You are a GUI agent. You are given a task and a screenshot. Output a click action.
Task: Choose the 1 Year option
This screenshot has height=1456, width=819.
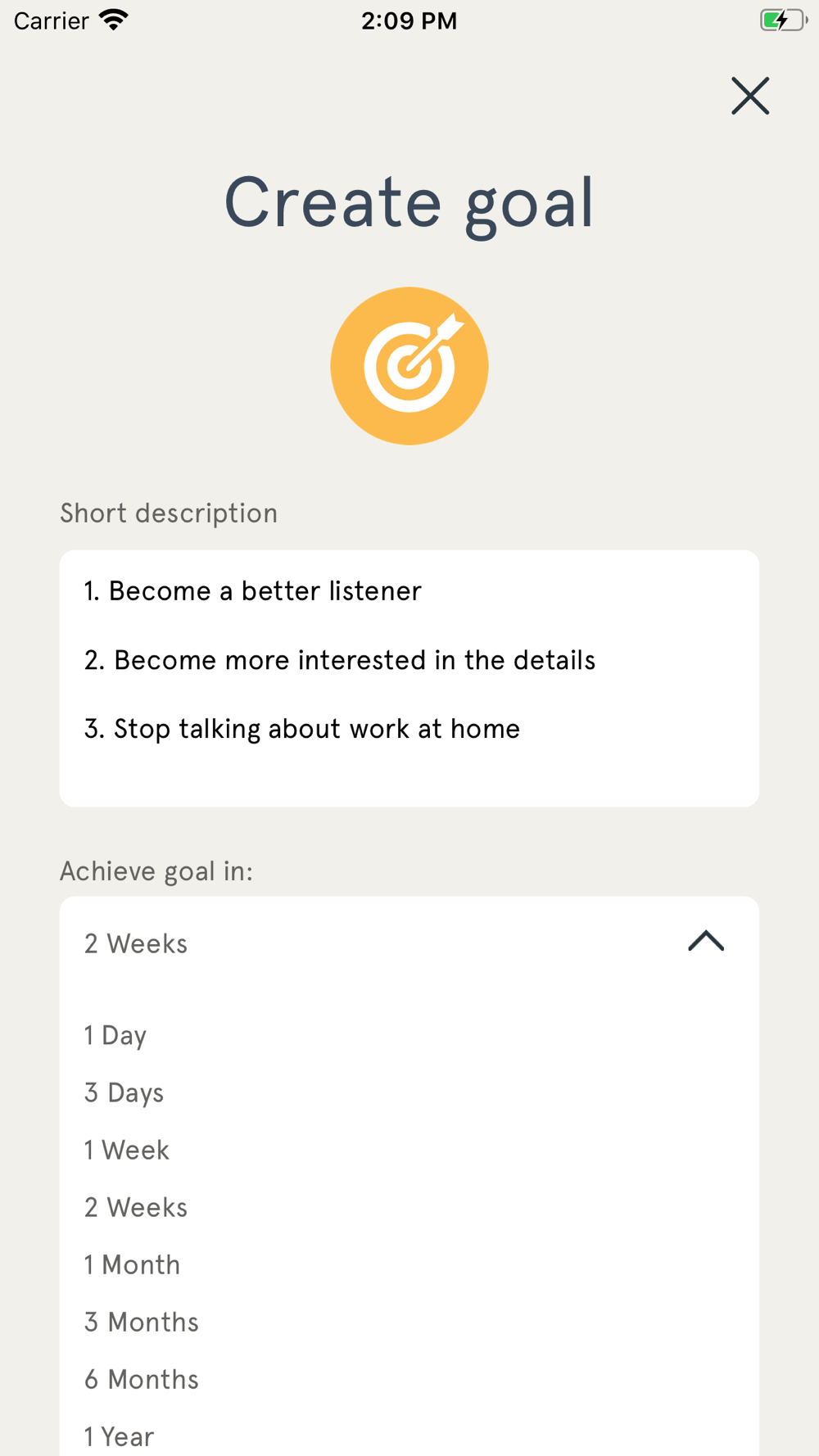(x=119, y=1437)
